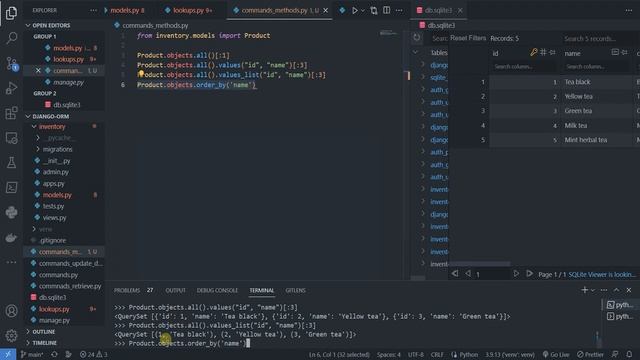Click Prettier in status bar

[590, 354]
